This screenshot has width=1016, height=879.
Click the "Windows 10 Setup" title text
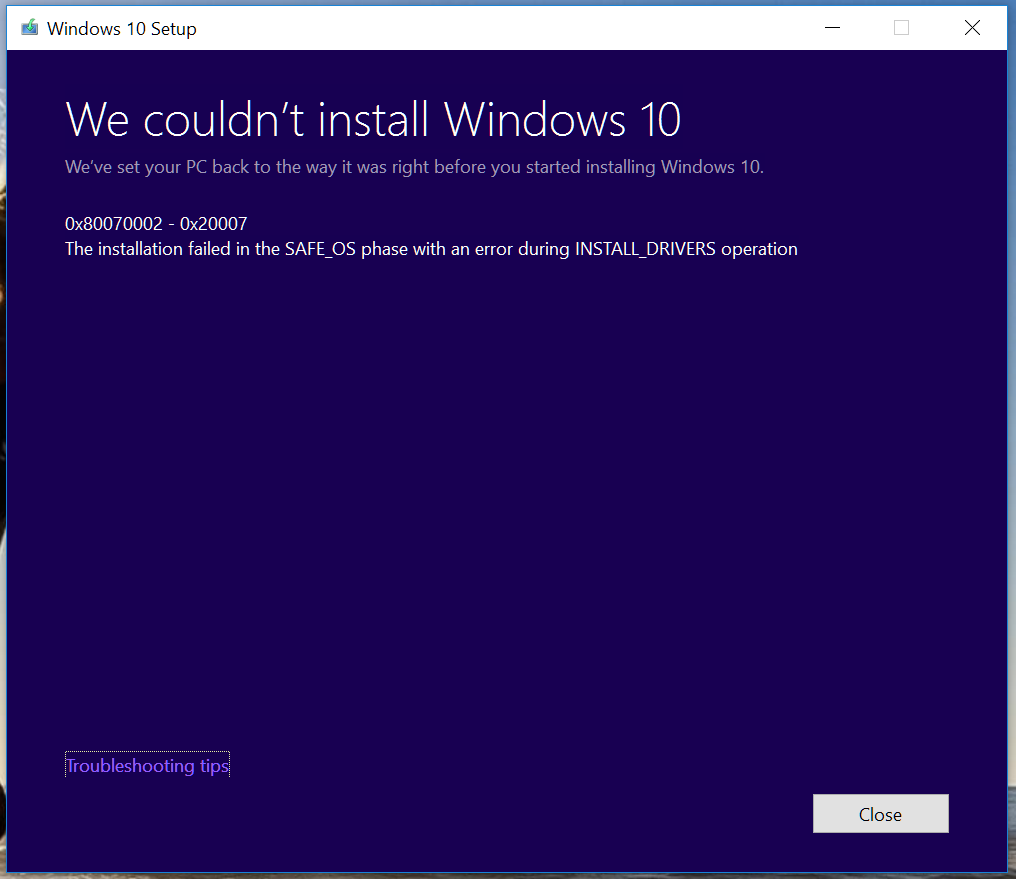pyautogui.click(x=121, y=29)
